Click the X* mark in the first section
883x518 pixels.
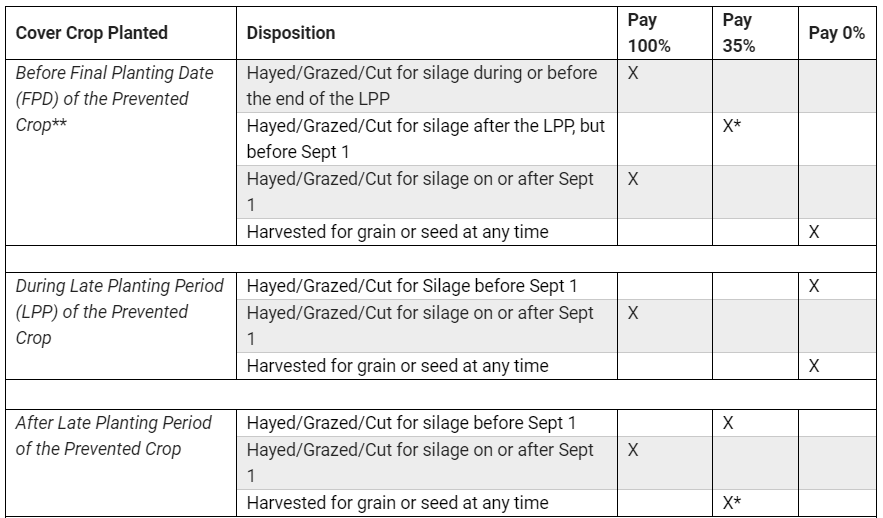(732, 126)
